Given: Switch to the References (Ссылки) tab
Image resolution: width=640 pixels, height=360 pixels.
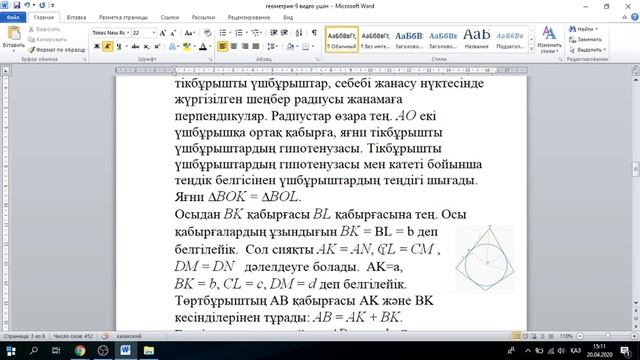Looking at the screenshot, I should click(170, 18).
